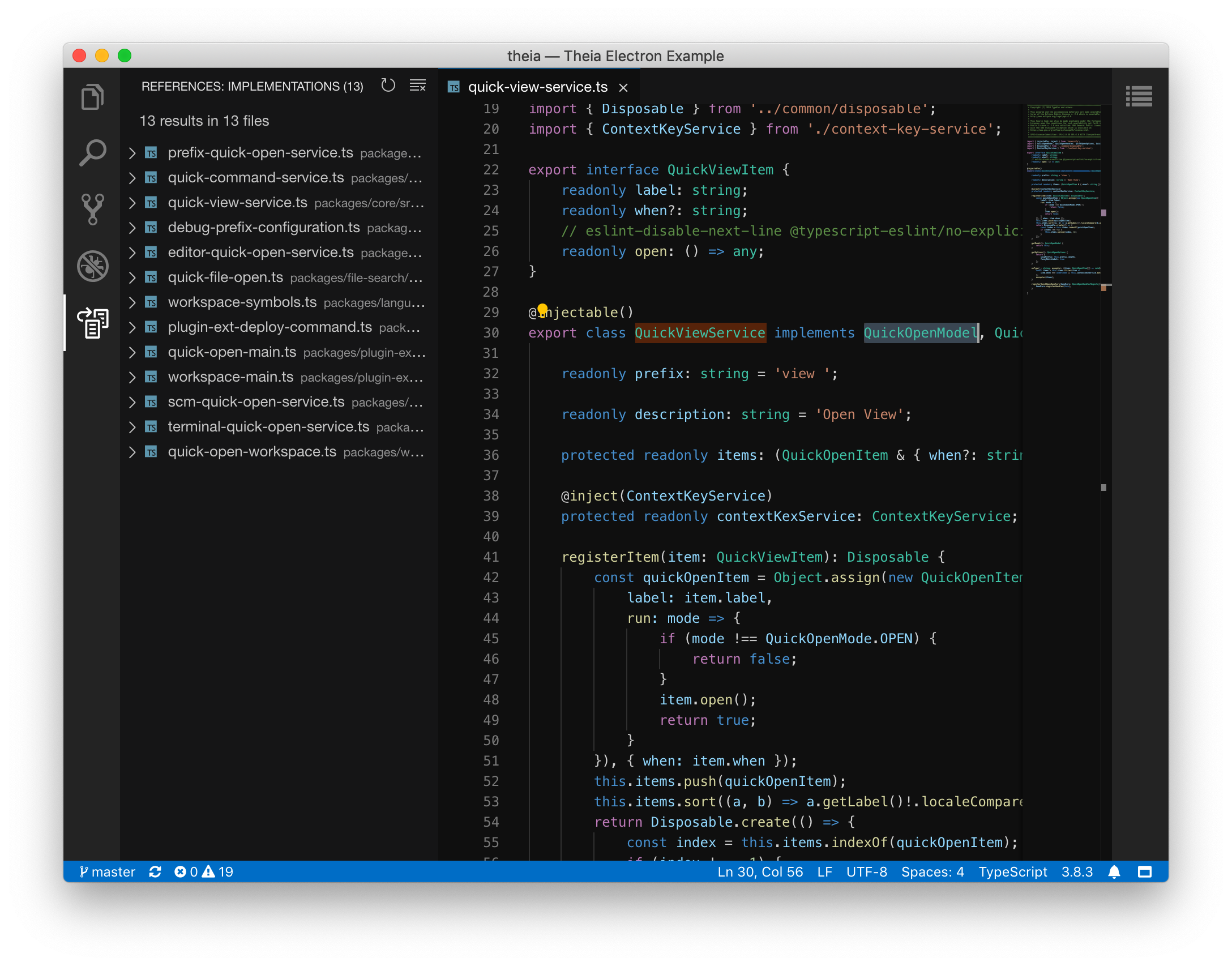Click synchronize changes icon in status bar
This screenshot has height=966, width=1232.
pos(155,871)
